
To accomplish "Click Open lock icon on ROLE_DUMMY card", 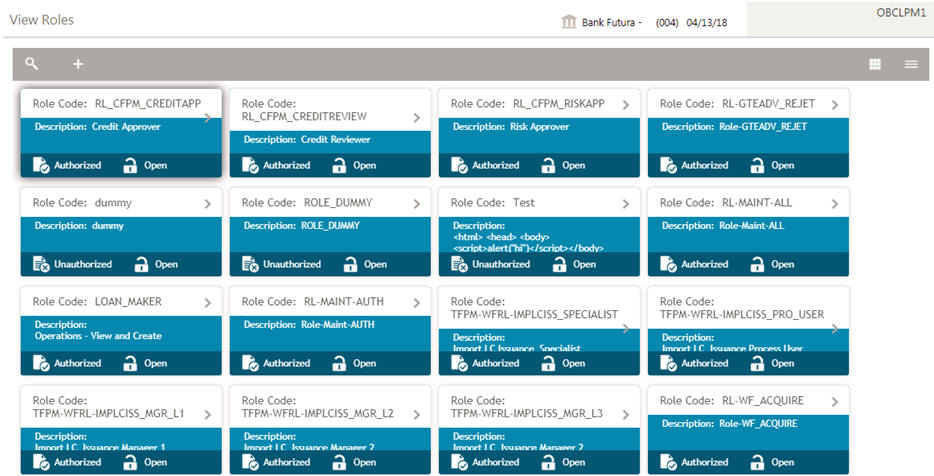I will pos(350,264).
